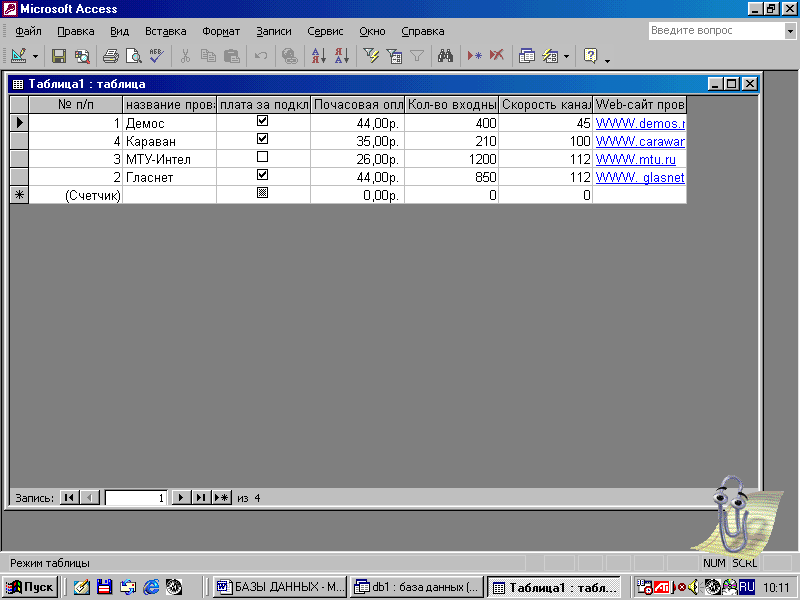Screen dimensions: 800x600
Task: Open Print Preview icon
Action: tap(134, 56)
